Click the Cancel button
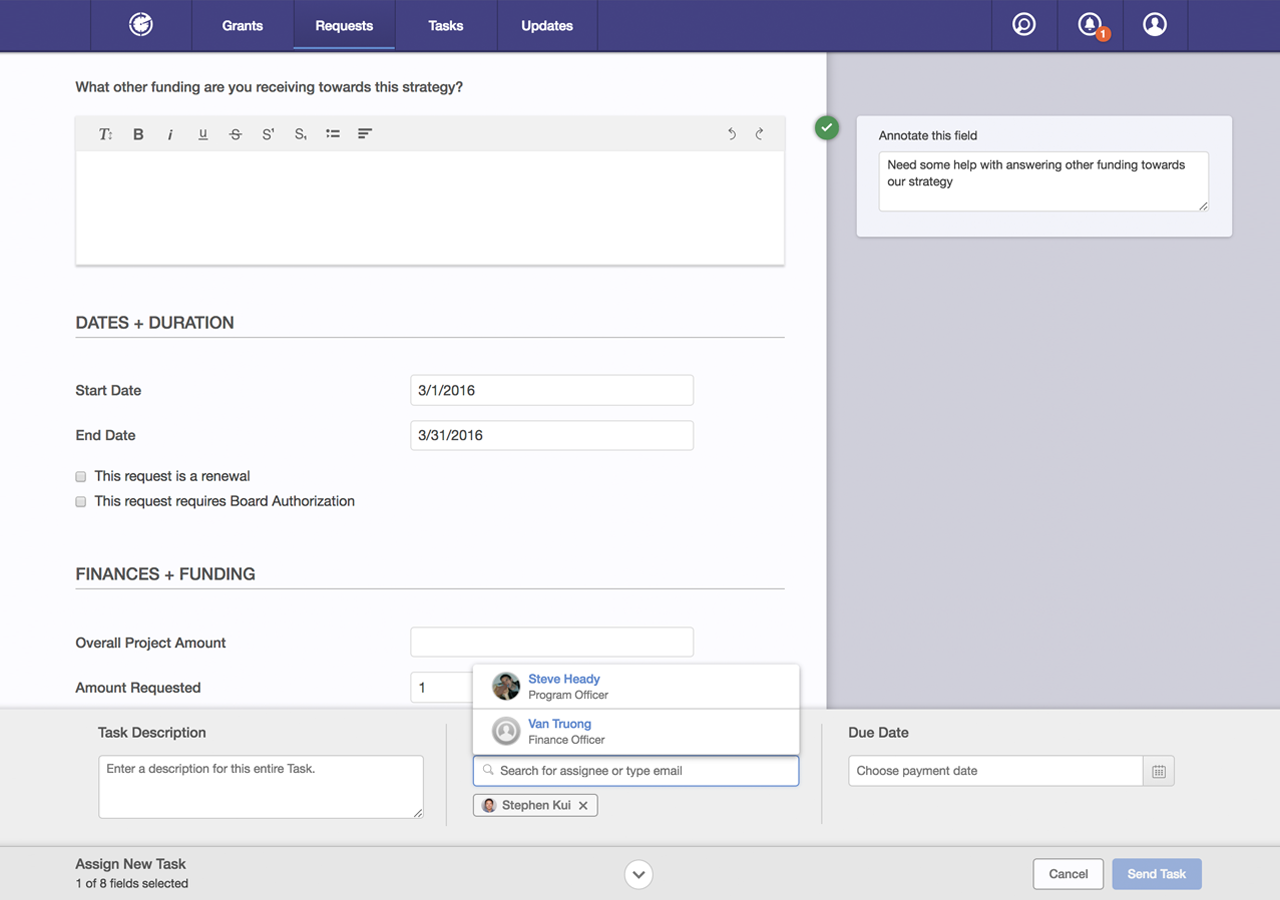1280x900 pixels. pyautogui.click(x=1067, y=874)
